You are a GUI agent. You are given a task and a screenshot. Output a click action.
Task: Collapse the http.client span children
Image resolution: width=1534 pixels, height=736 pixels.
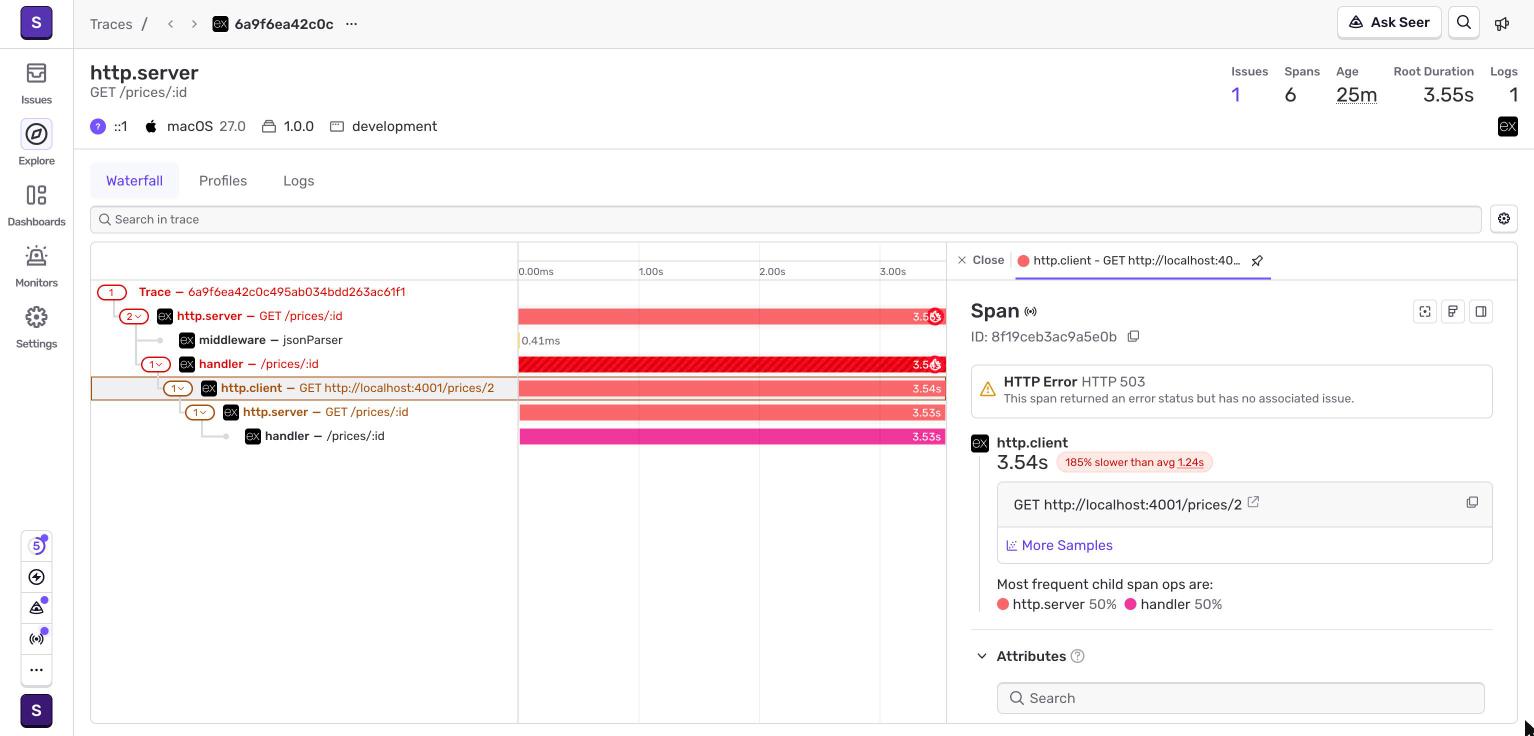coord(178,389)
